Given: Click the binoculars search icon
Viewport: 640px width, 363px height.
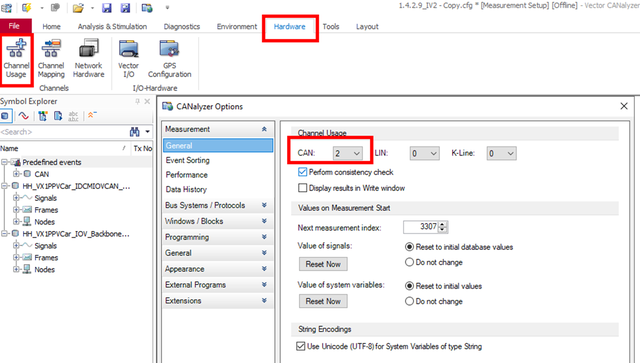Looking at the screenshot, I should click(134, 132).
